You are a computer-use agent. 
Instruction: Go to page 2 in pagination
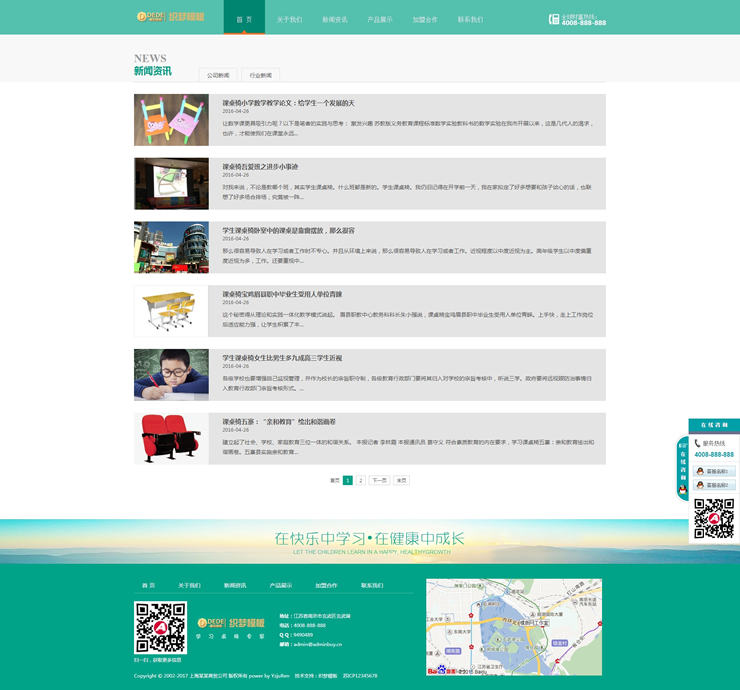point(361,480)
